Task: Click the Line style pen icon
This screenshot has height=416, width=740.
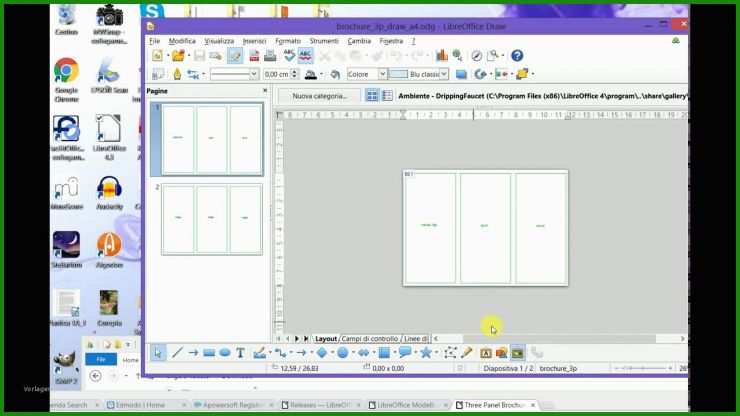Action: pos(177,74)
